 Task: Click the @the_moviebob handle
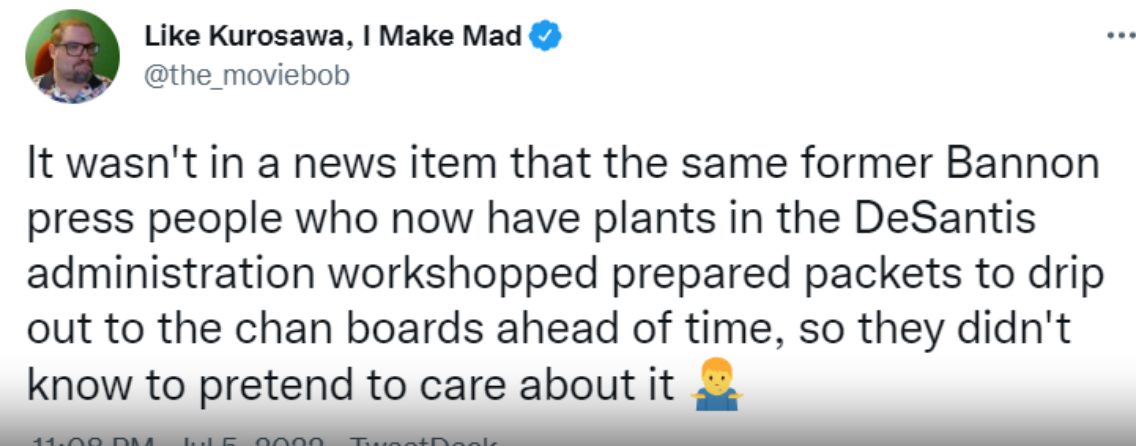(247, 75)
